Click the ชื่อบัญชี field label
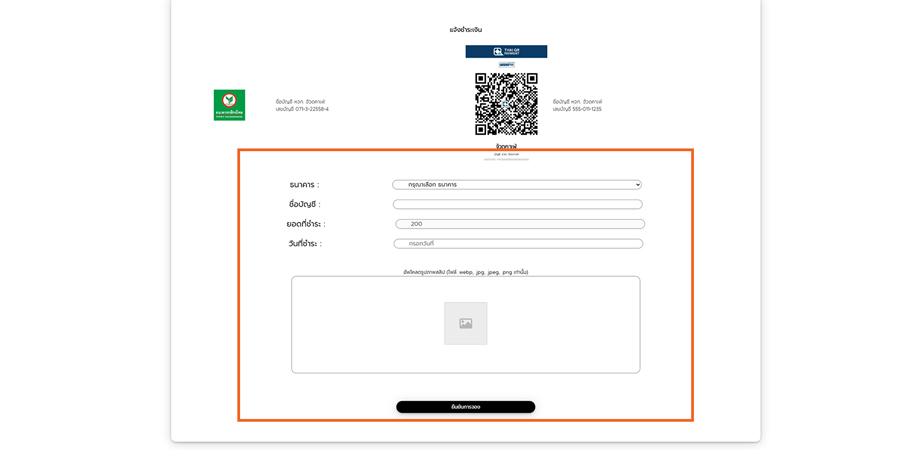Image resolution: width=900 pixels, height=450 pixels. tap(304, 204)
